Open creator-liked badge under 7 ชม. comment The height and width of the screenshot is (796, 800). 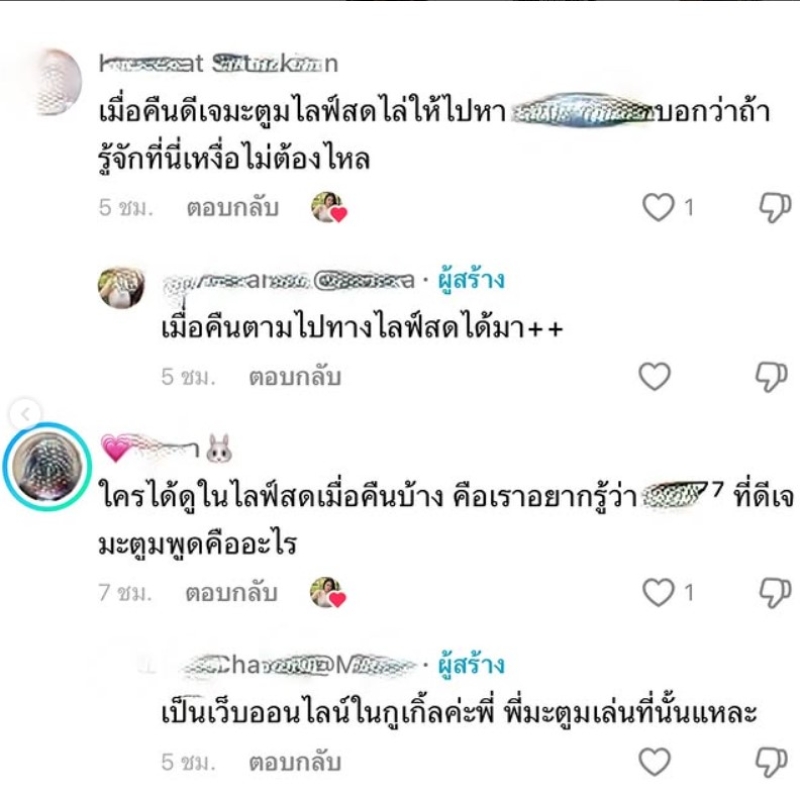(328, 592)
